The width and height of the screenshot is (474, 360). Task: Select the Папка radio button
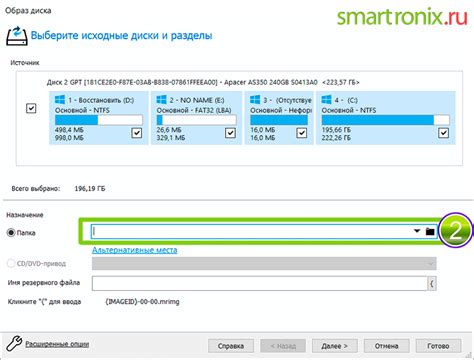11,233
